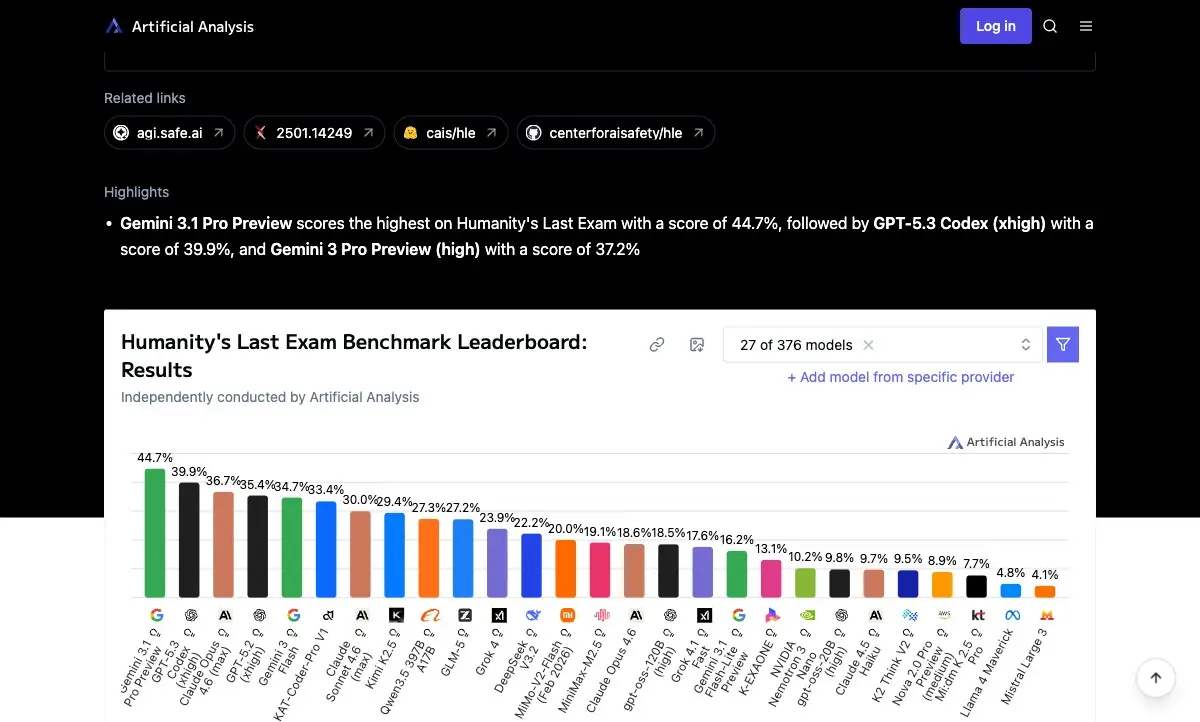The height and width of the screenshot is (722, 1200).
Task: Click the cais/hle related link chip
Action: point(450,132)
